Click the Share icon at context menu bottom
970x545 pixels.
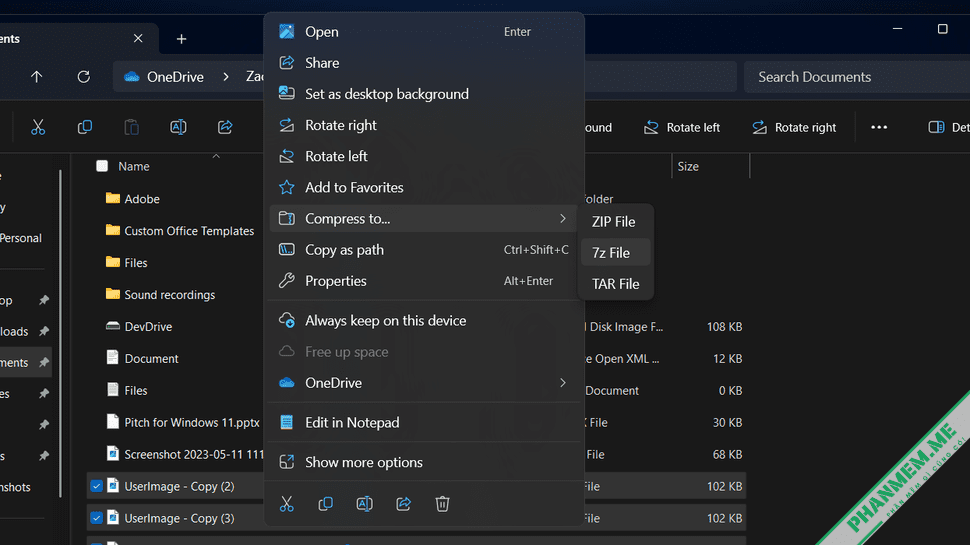(403, 504)
